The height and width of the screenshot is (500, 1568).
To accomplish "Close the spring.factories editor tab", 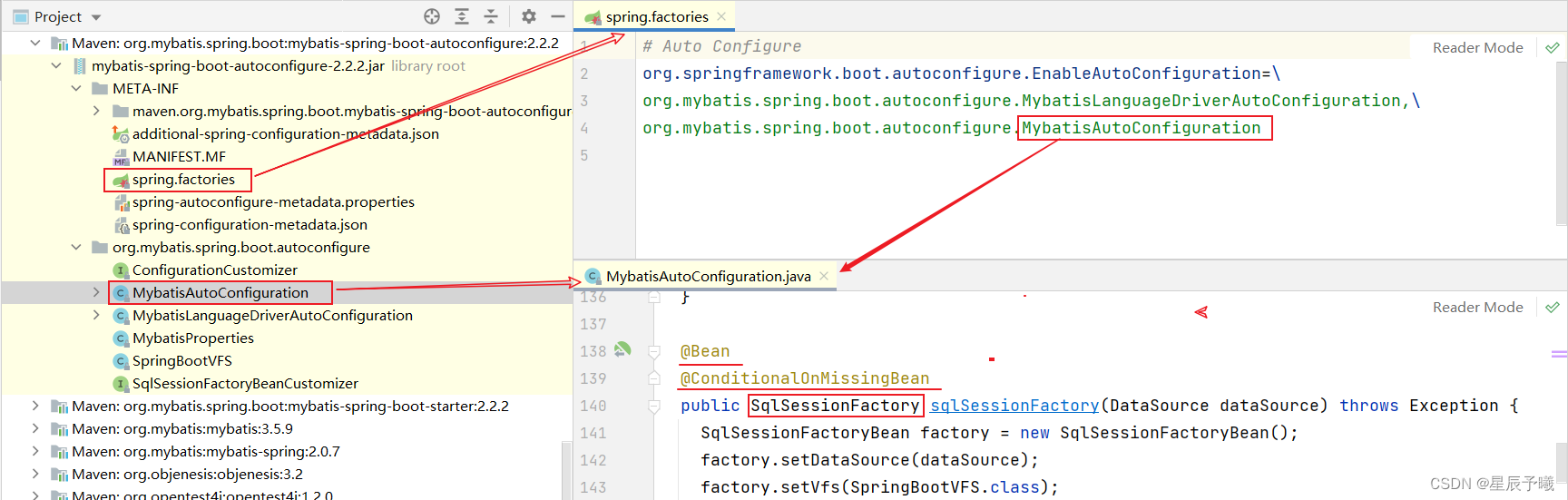I will [721, 16].
